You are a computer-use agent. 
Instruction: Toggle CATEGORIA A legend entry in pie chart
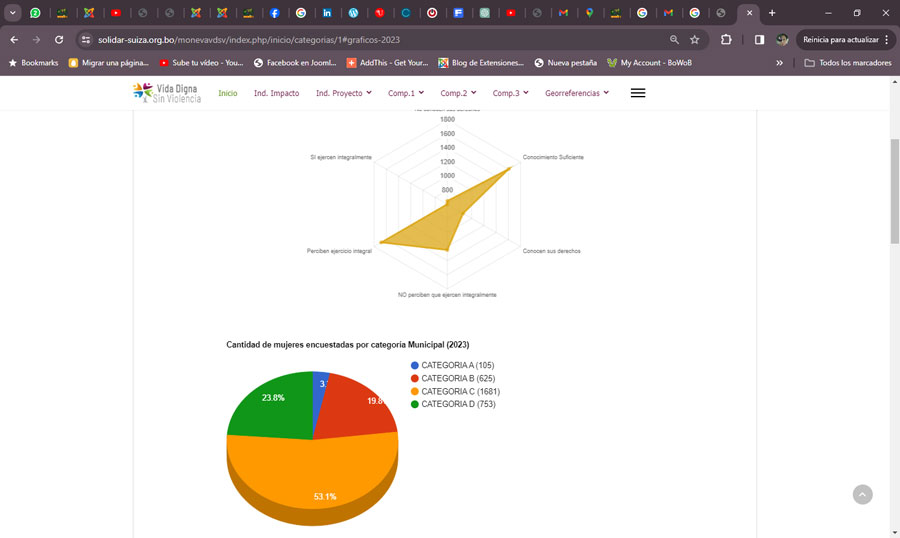457,365
